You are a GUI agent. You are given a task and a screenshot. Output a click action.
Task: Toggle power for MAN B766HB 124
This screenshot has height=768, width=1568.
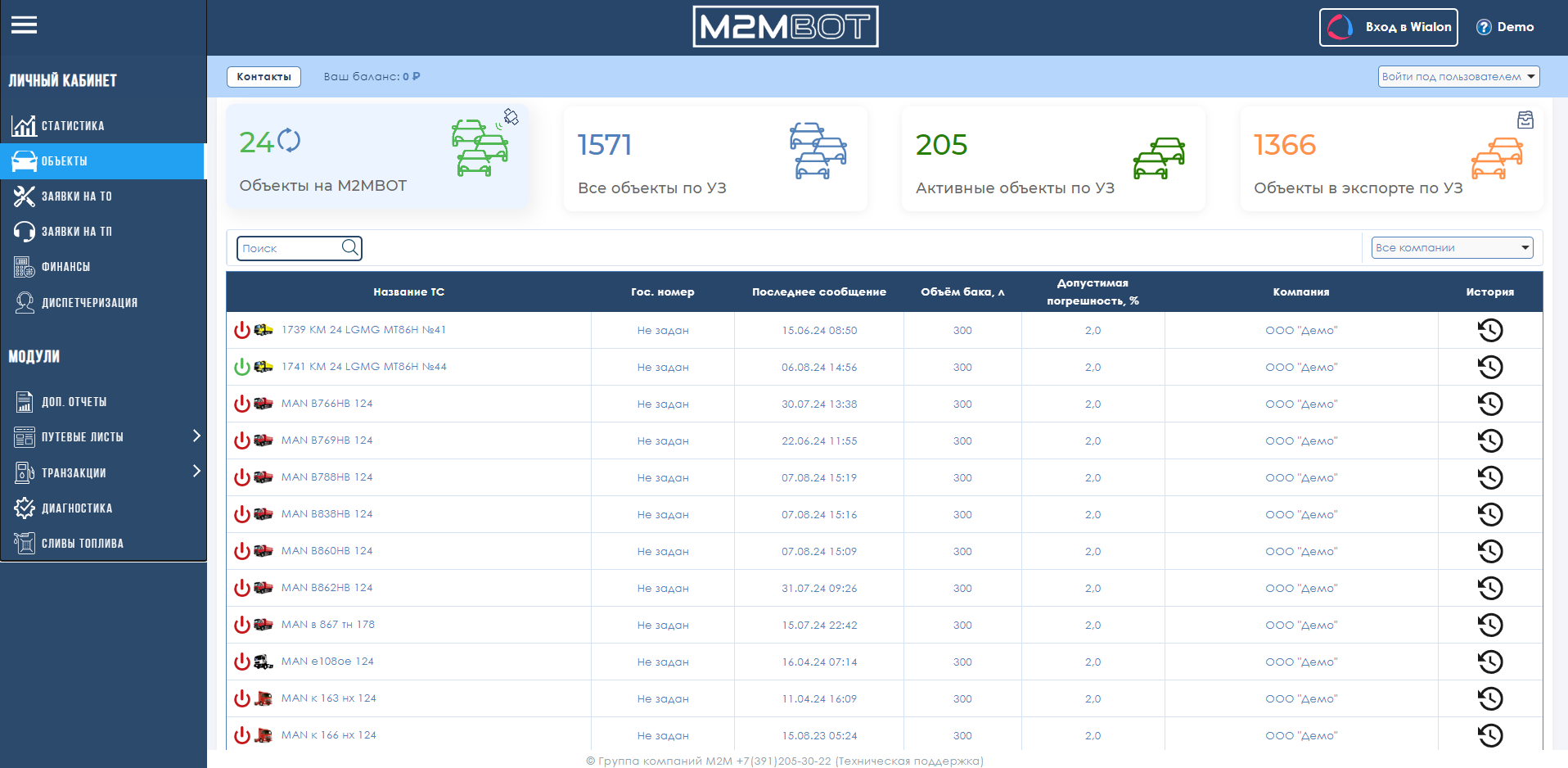coord(241,404)
